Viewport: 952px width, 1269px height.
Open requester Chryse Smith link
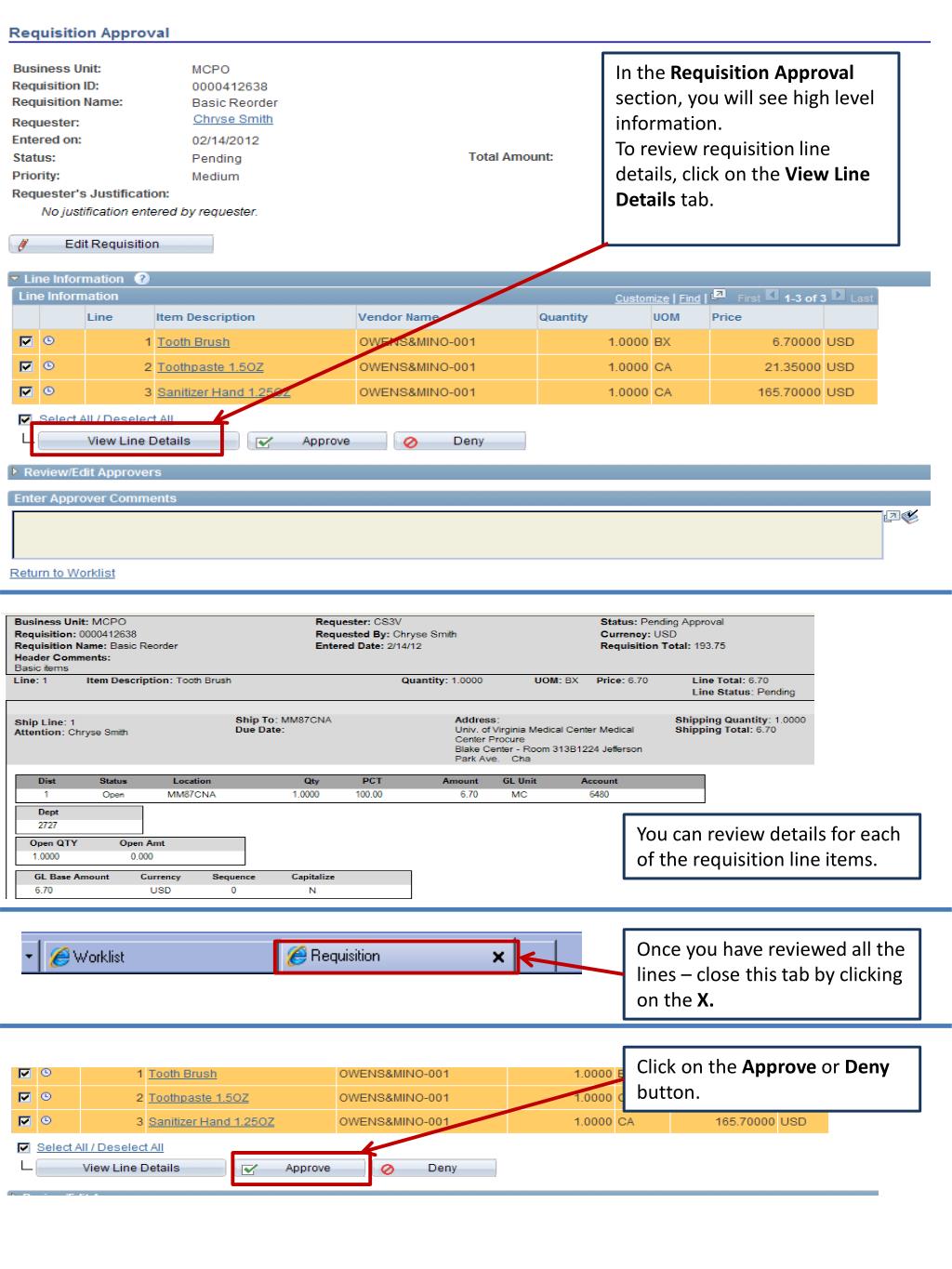[x=233, y=119]
